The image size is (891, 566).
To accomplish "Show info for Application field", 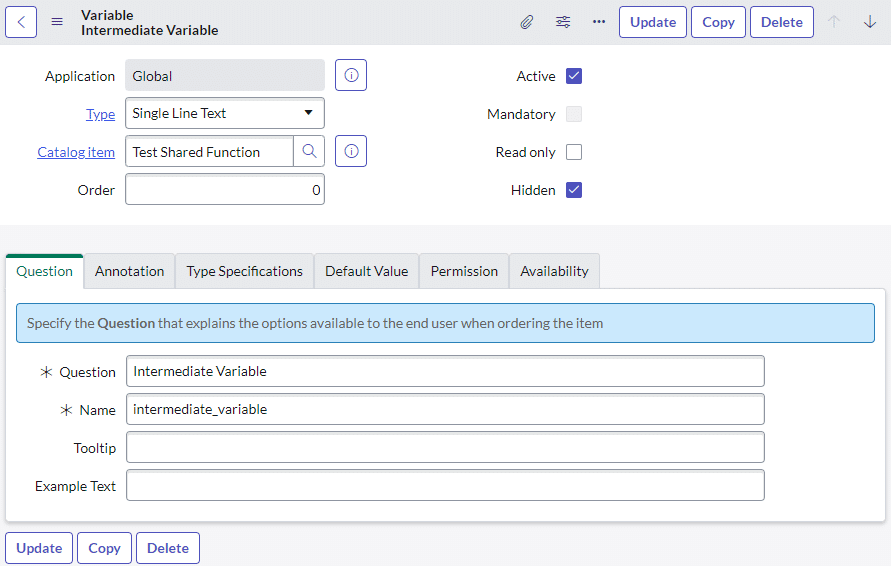I will coord(351,75).
